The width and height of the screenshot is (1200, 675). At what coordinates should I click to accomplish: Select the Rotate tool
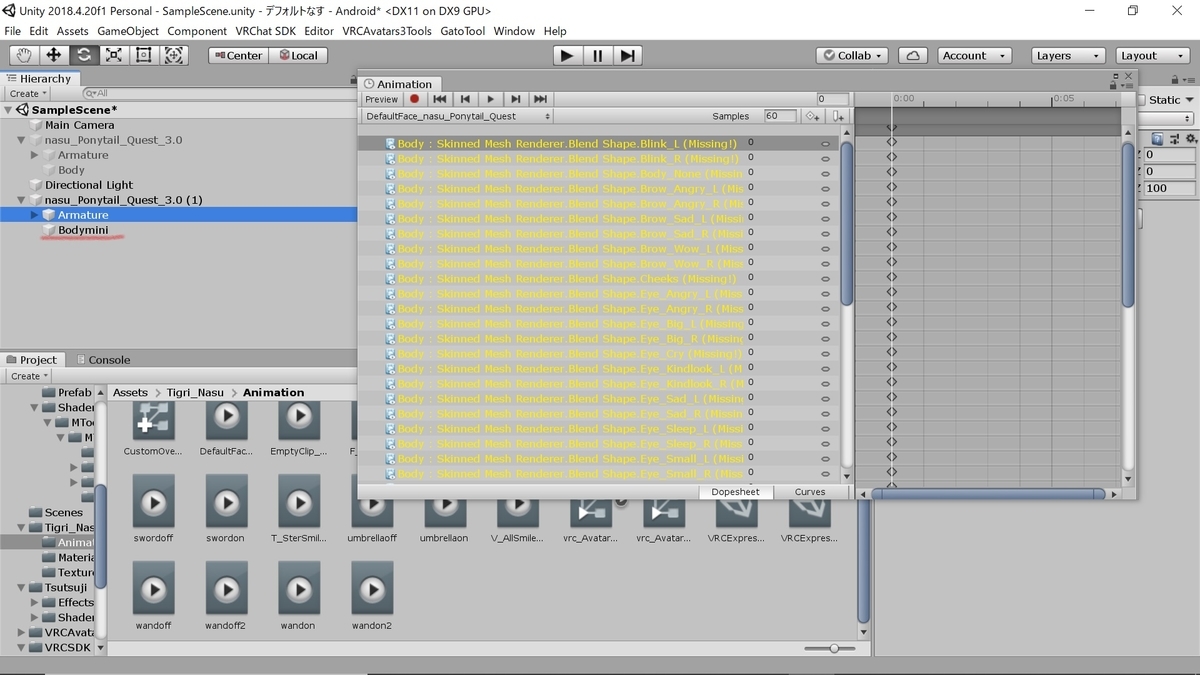84,56
